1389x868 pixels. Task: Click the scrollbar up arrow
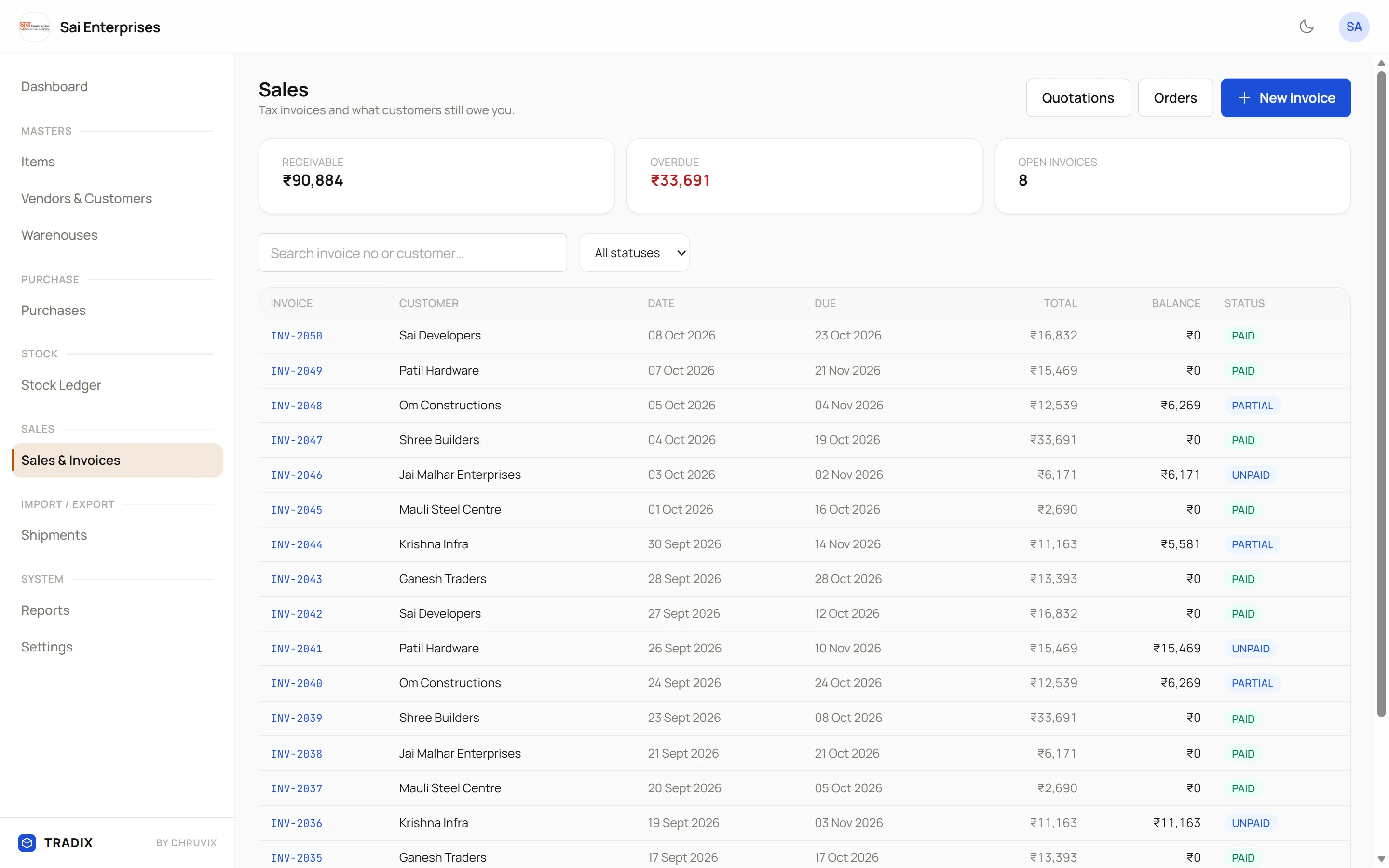(x=1381, y=63)
